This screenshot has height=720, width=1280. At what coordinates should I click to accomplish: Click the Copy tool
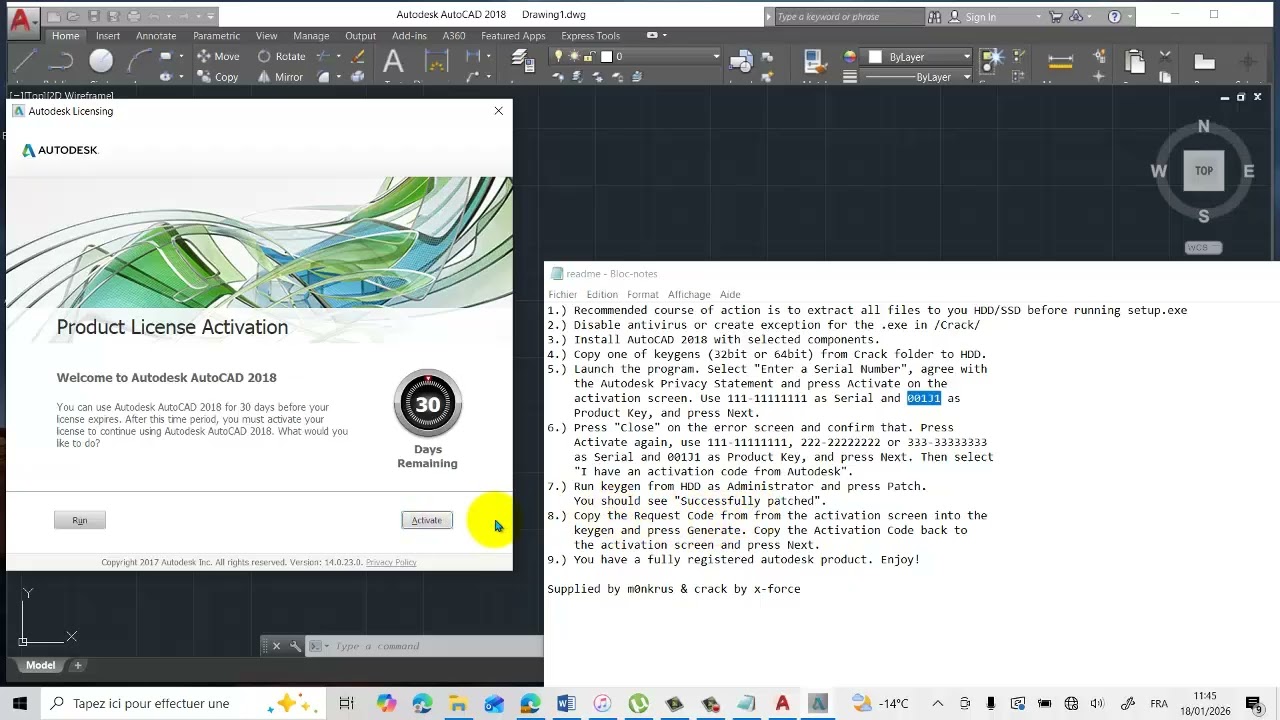click(x=218, y=77)
